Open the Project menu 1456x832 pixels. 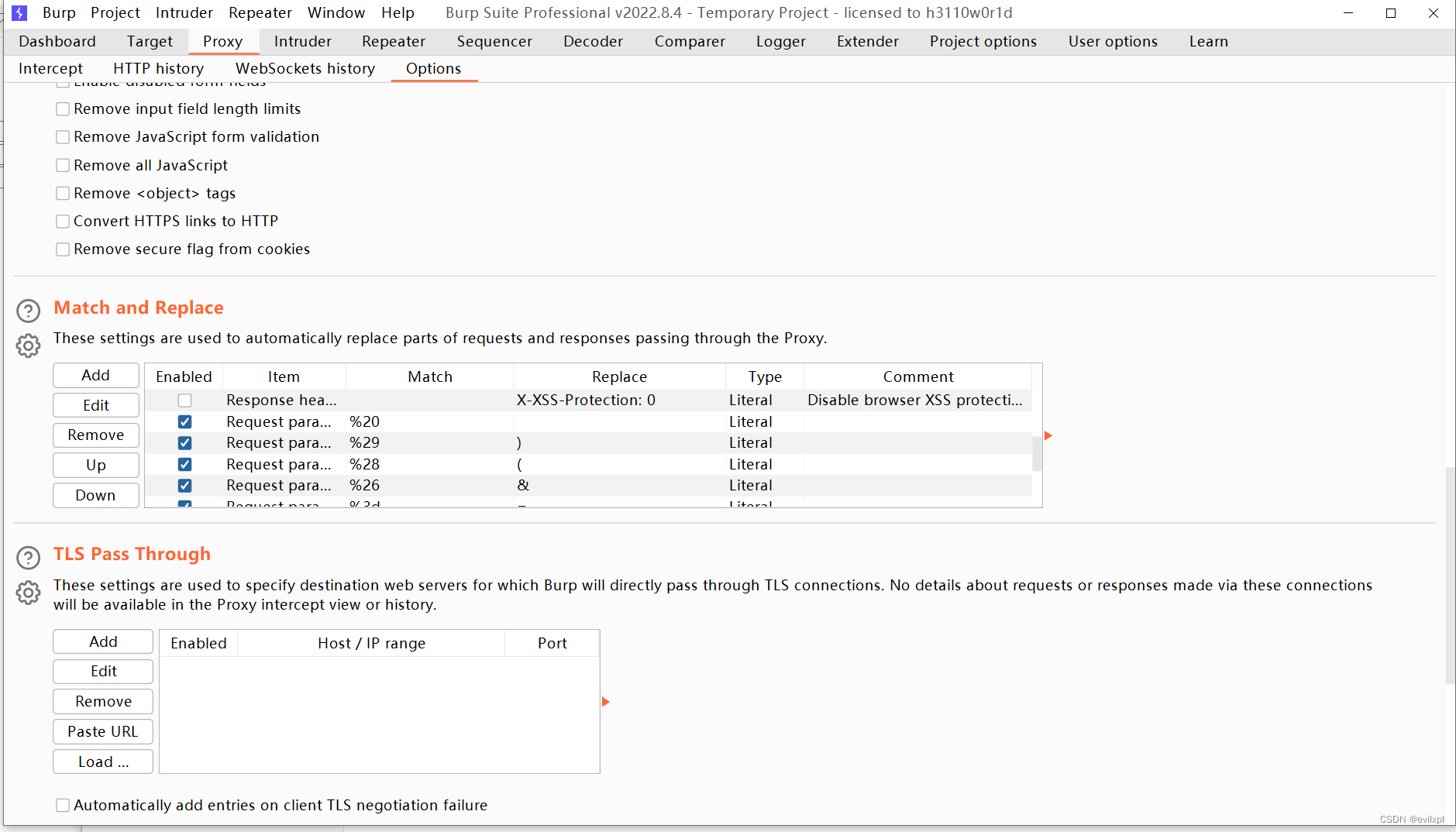[115, 13]
